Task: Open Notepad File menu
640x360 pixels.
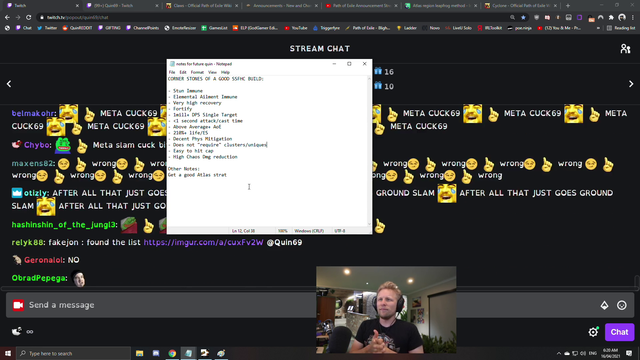Action: 172,72
